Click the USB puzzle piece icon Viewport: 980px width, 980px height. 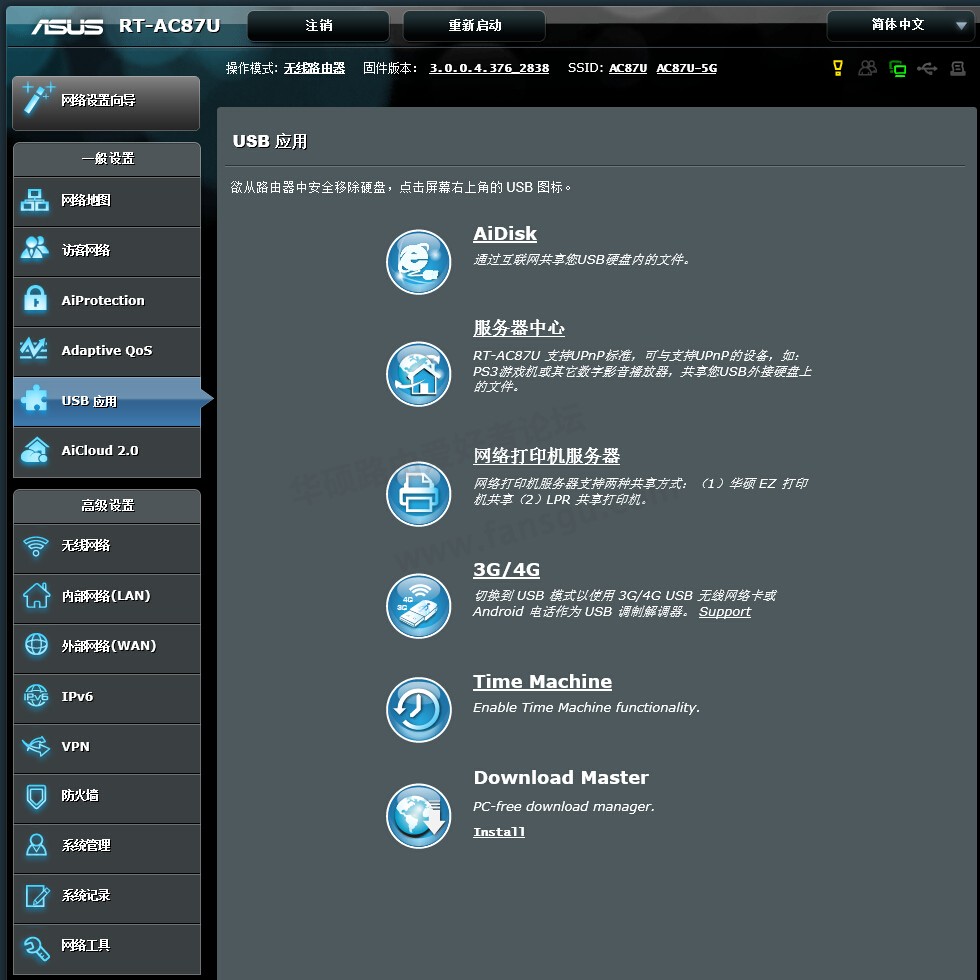pyautogui.click(x=34, y=399)
